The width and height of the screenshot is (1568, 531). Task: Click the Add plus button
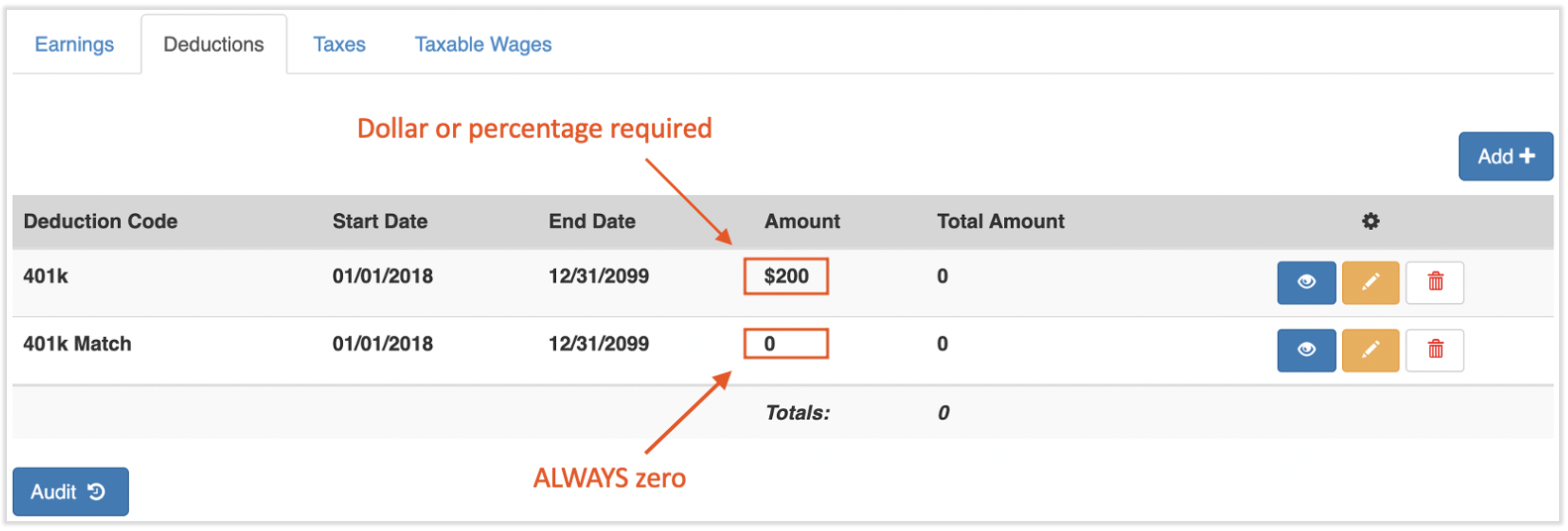tap(1505, 157)
